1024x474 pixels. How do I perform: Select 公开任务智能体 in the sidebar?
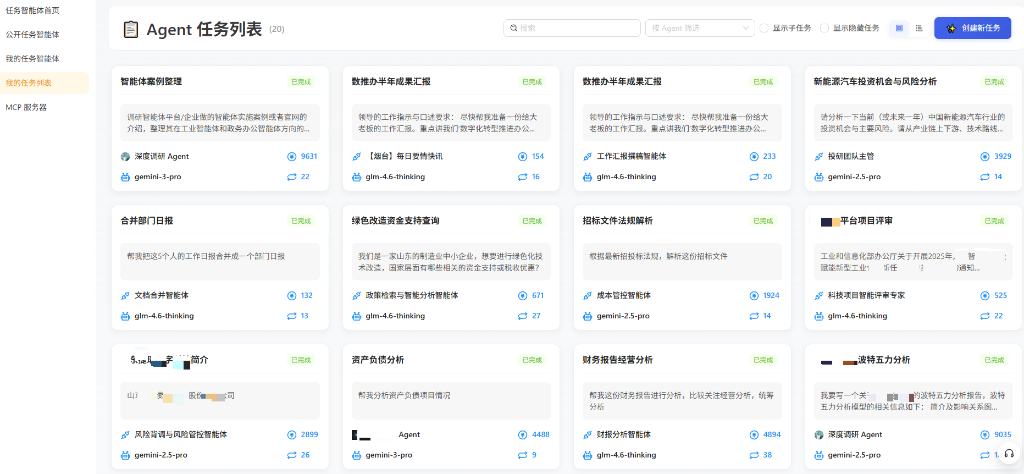32,34
